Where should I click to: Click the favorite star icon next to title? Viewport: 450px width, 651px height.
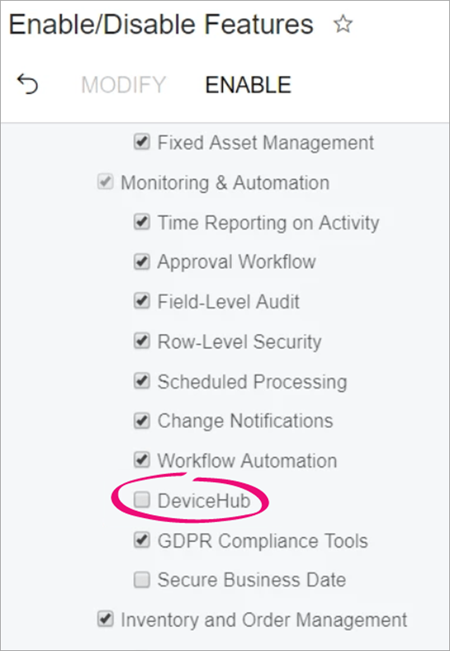pyautogui.click(x=343, y=24)
